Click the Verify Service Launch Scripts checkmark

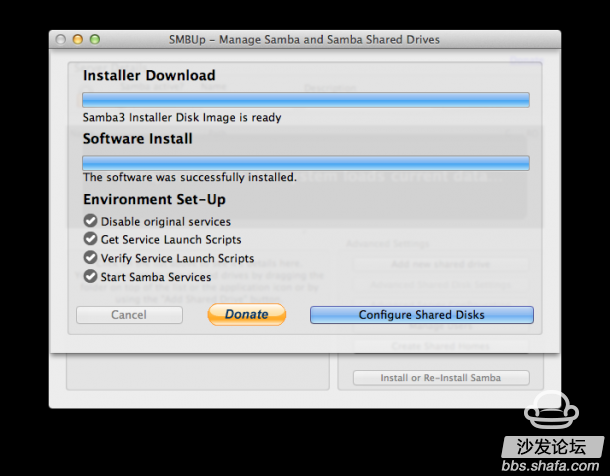(x=90, y=257)
